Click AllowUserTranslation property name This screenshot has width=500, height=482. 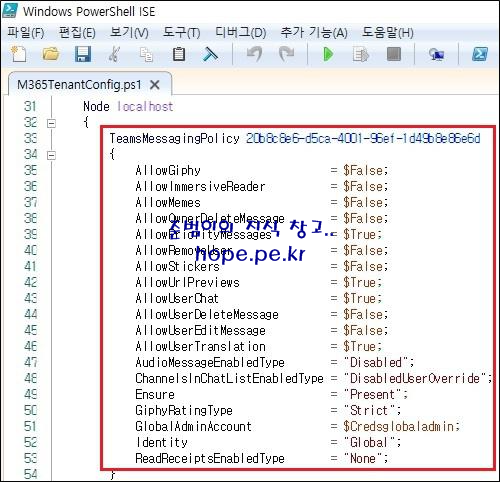(x=200, y=346)
